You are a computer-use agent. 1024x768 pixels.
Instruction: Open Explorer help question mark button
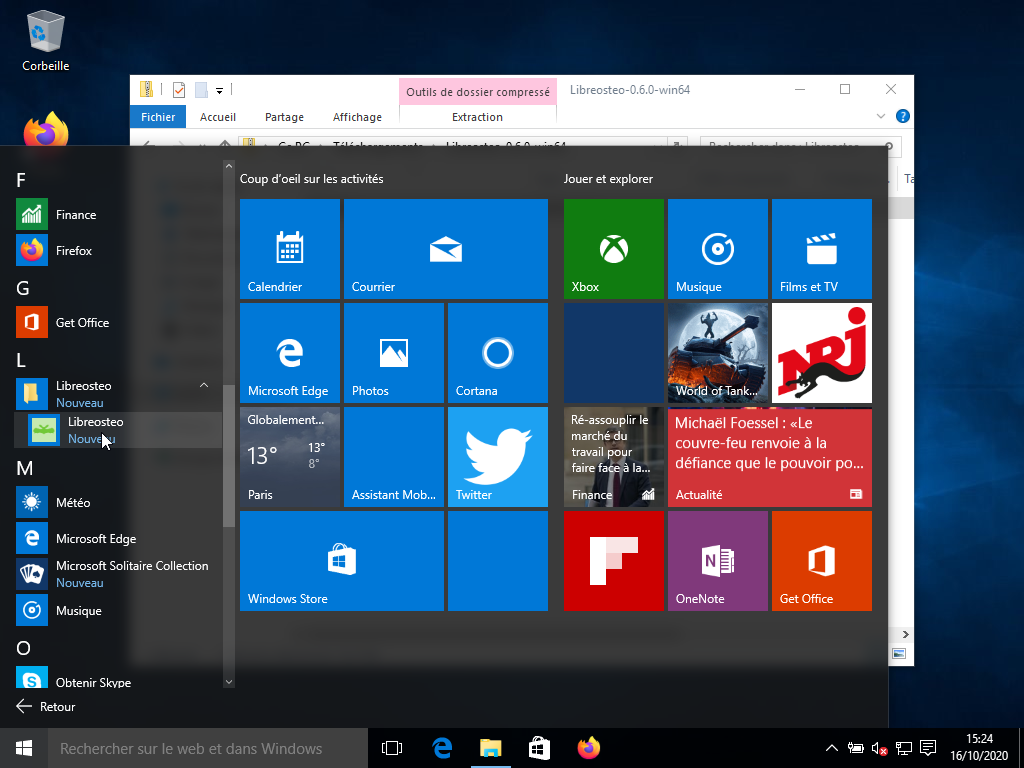pyautogui.click(x=903, y=116)
